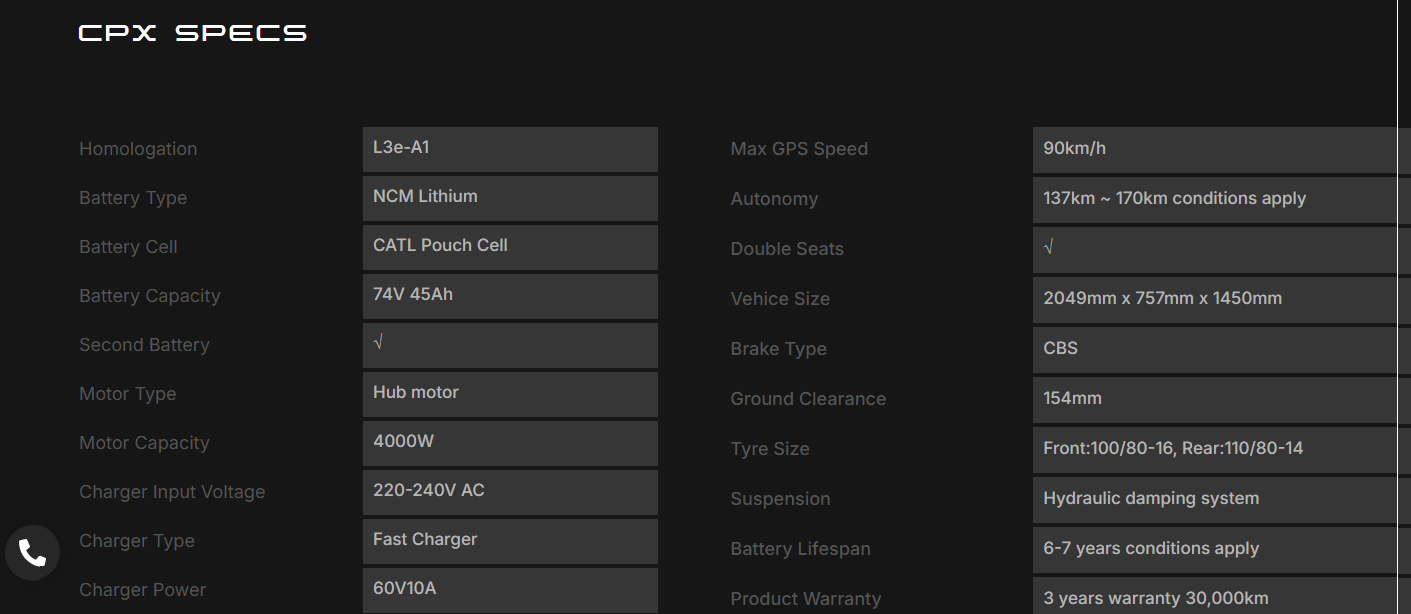Click the CPX SPECS heading
The width and height of the screenshot is (1411, 614).
tap(192, 33)
